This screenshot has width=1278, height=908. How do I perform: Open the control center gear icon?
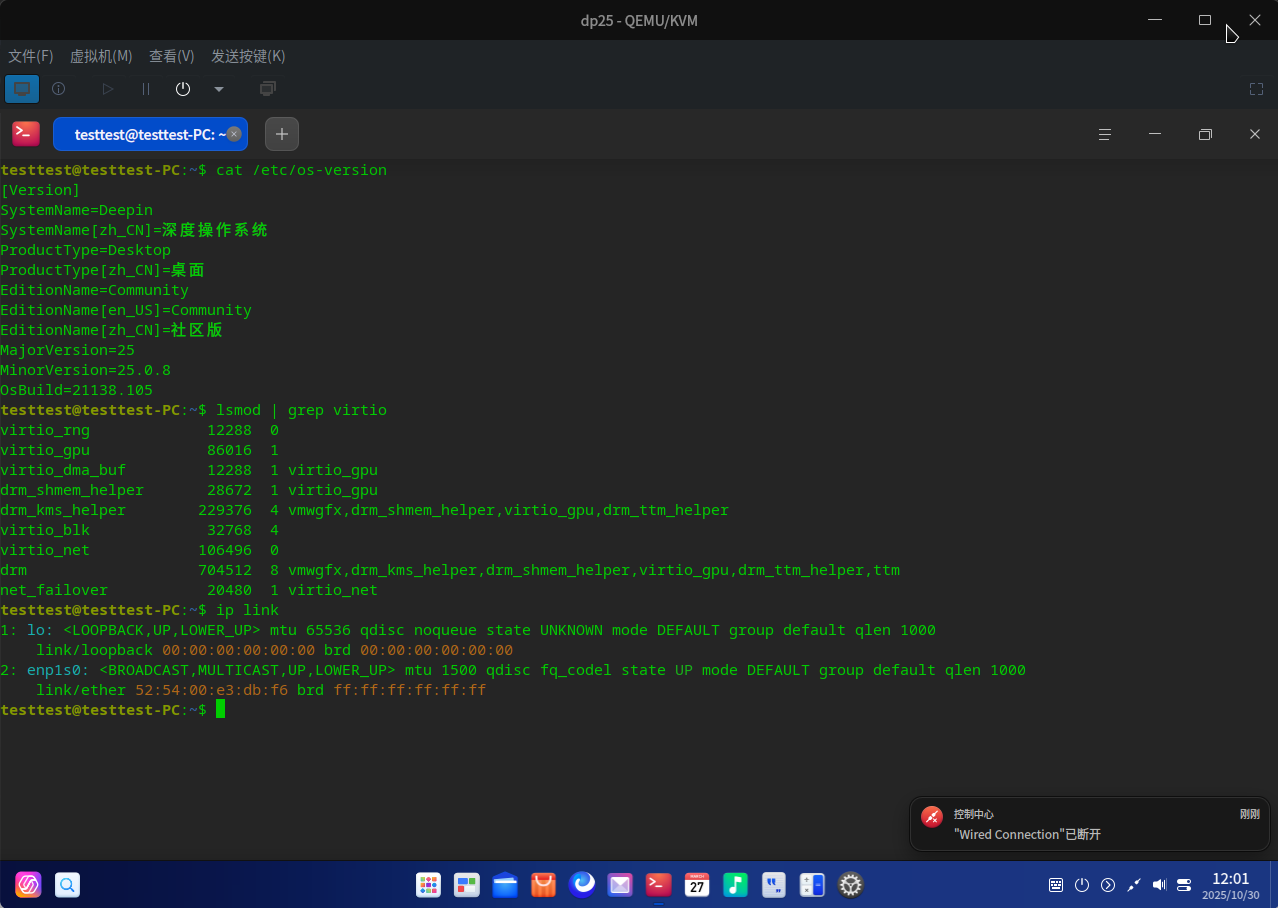(851, 885)
